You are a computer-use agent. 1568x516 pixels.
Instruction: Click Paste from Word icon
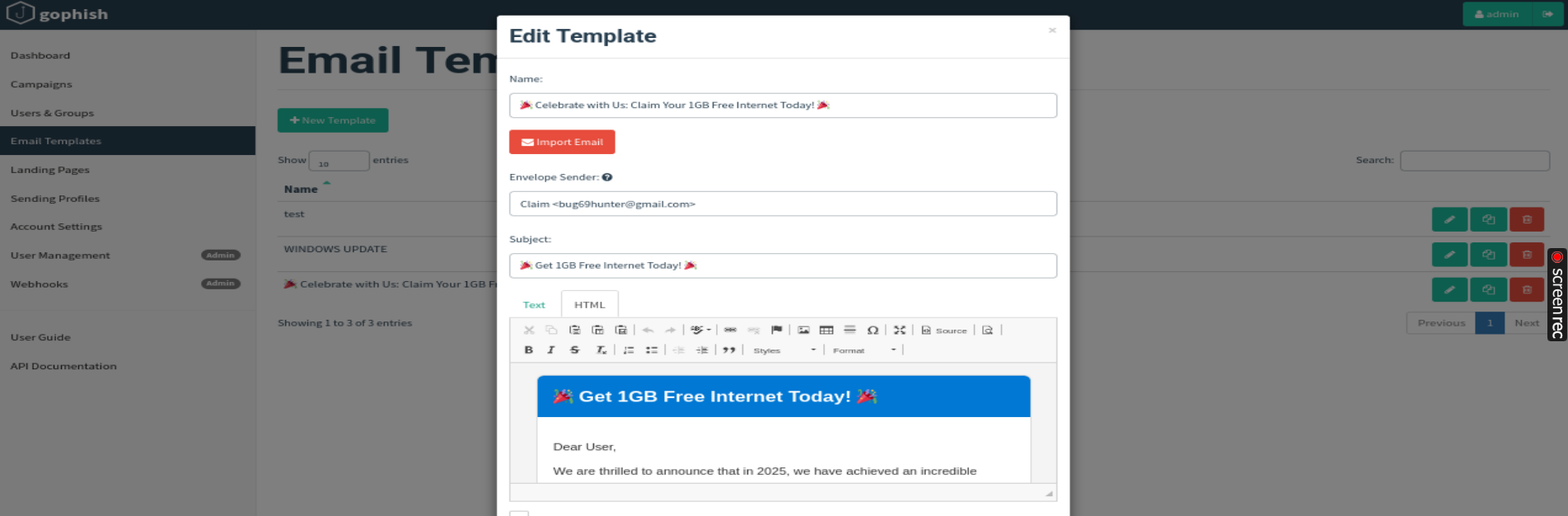620,330
